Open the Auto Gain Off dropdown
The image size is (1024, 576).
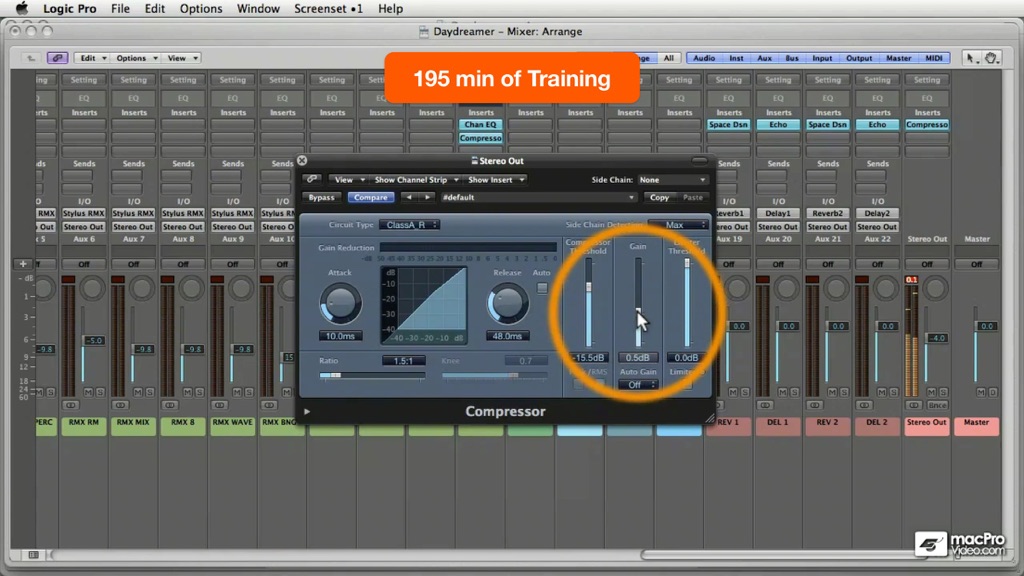pyautogui.click(x=638, y=385)
